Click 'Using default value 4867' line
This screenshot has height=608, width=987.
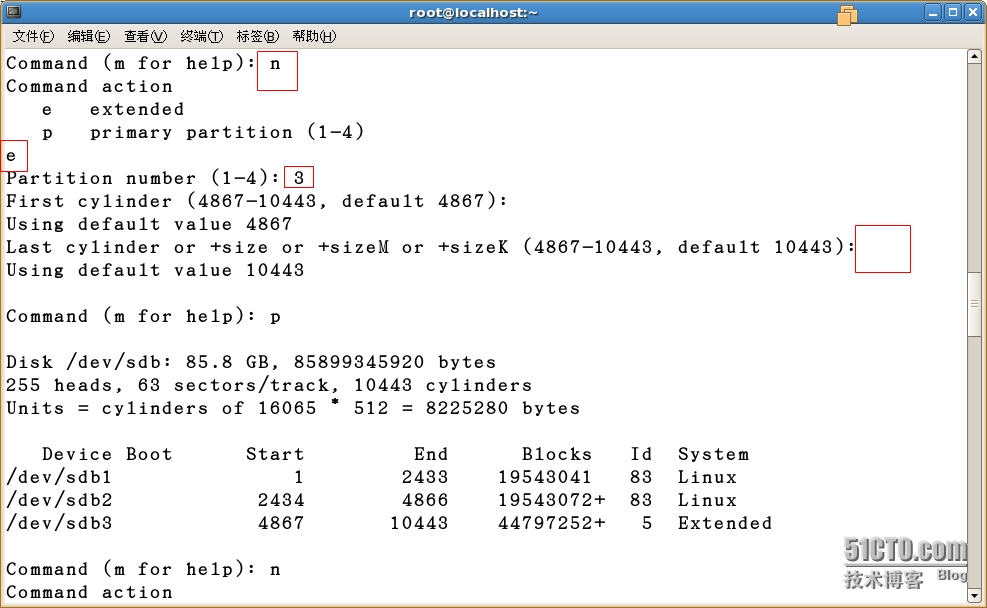coord(149,225)
